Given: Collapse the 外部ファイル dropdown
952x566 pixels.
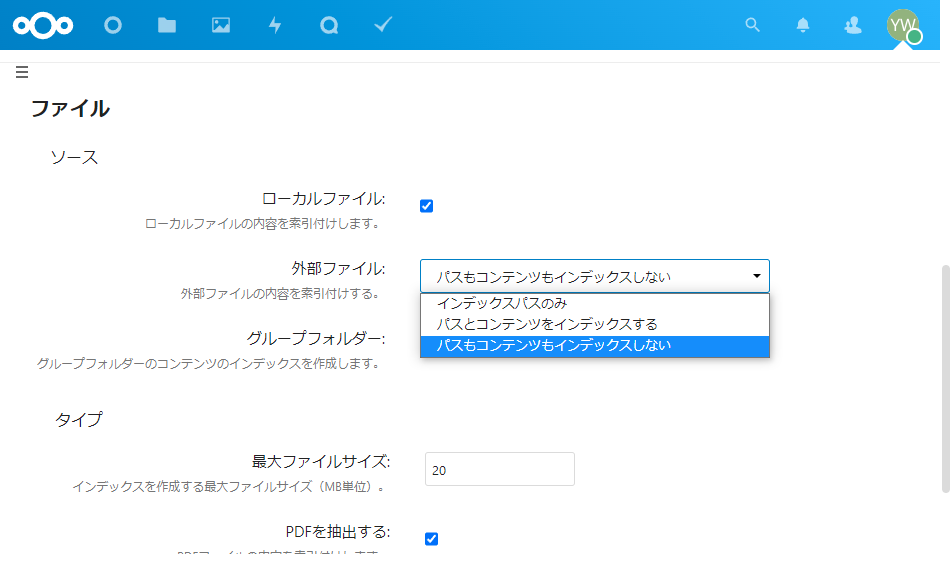Looking at the screenshot, I should (594, 276).
